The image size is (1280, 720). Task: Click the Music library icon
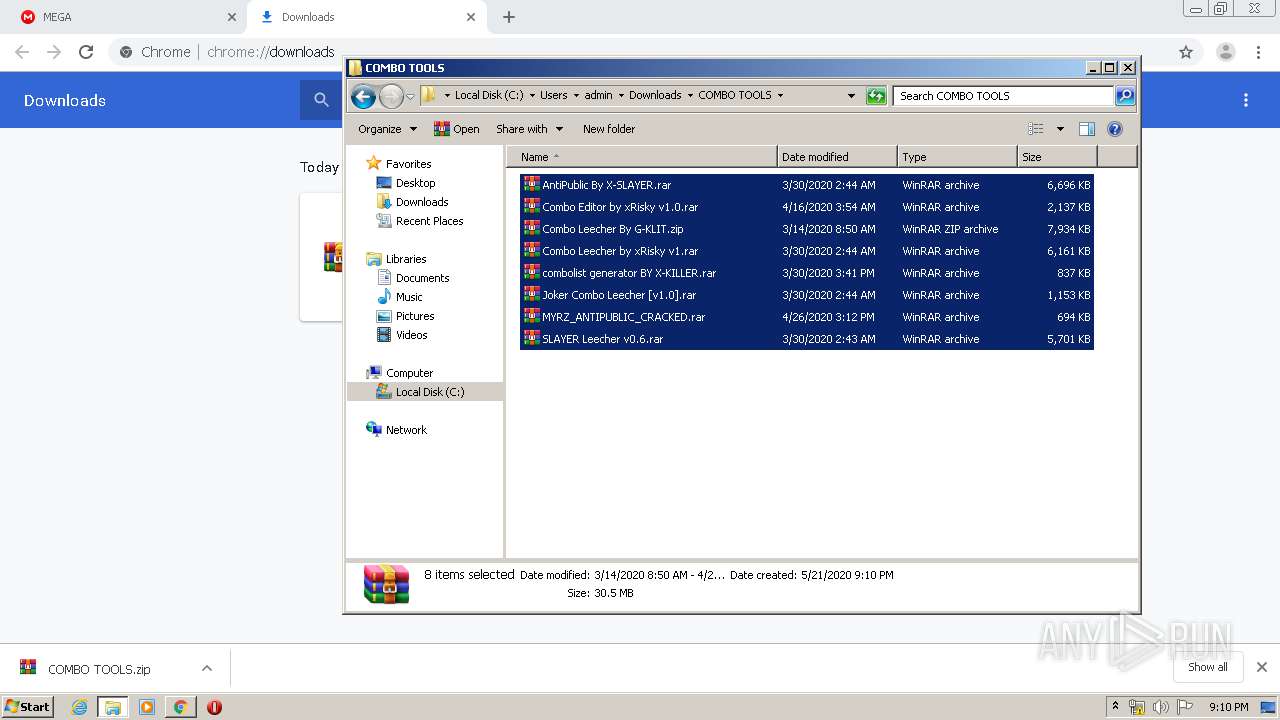(384, 297)
